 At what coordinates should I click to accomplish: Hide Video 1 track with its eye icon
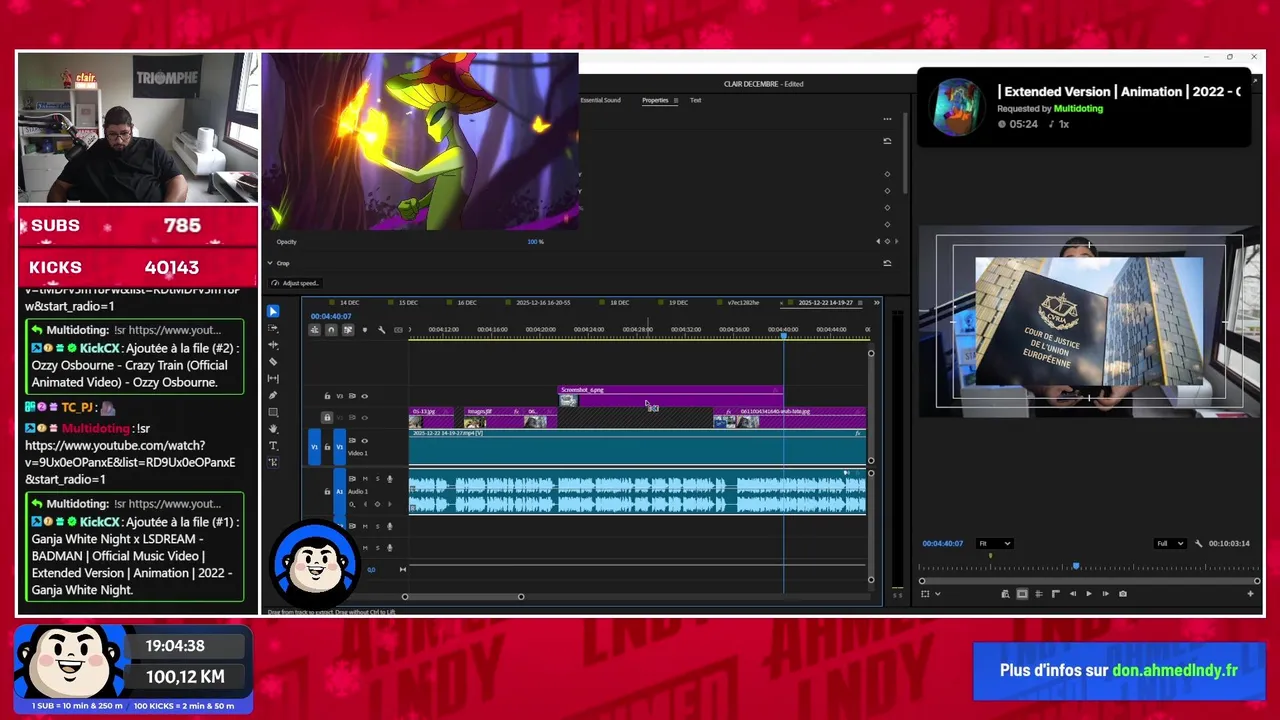pyautogui.click(x=364, y=440)
